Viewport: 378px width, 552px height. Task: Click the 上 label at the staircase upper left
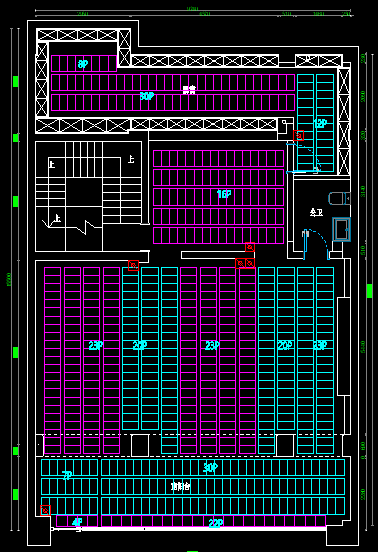(x=52, y=164)
